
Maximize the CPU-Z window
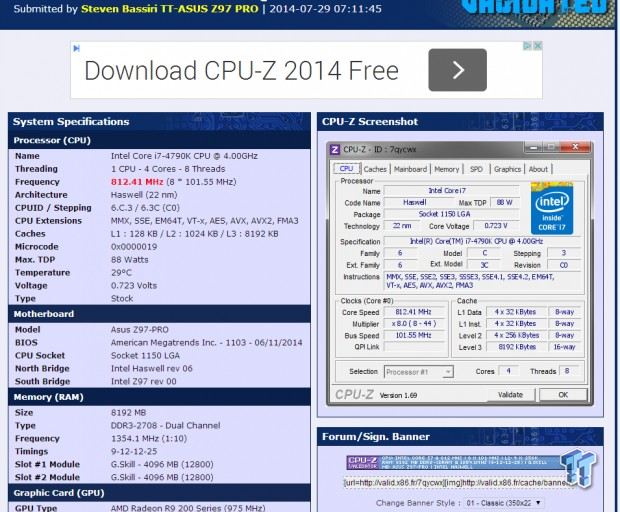tap(551, 147)
